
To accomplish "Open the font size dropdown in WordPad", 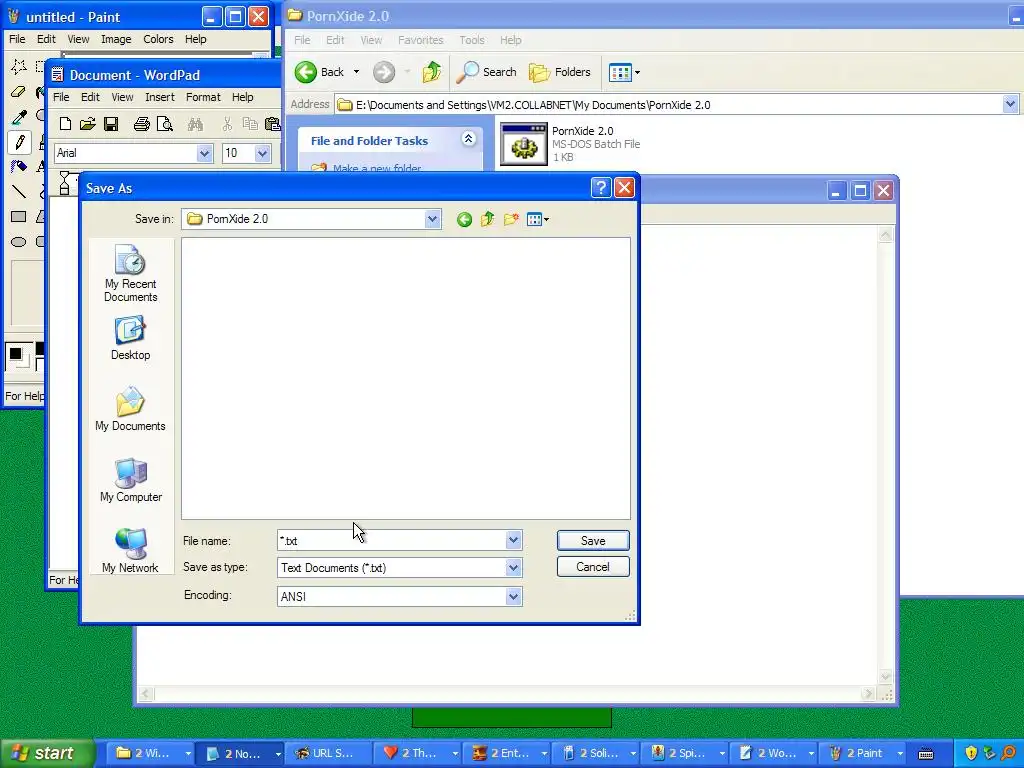I will point(263,153).
